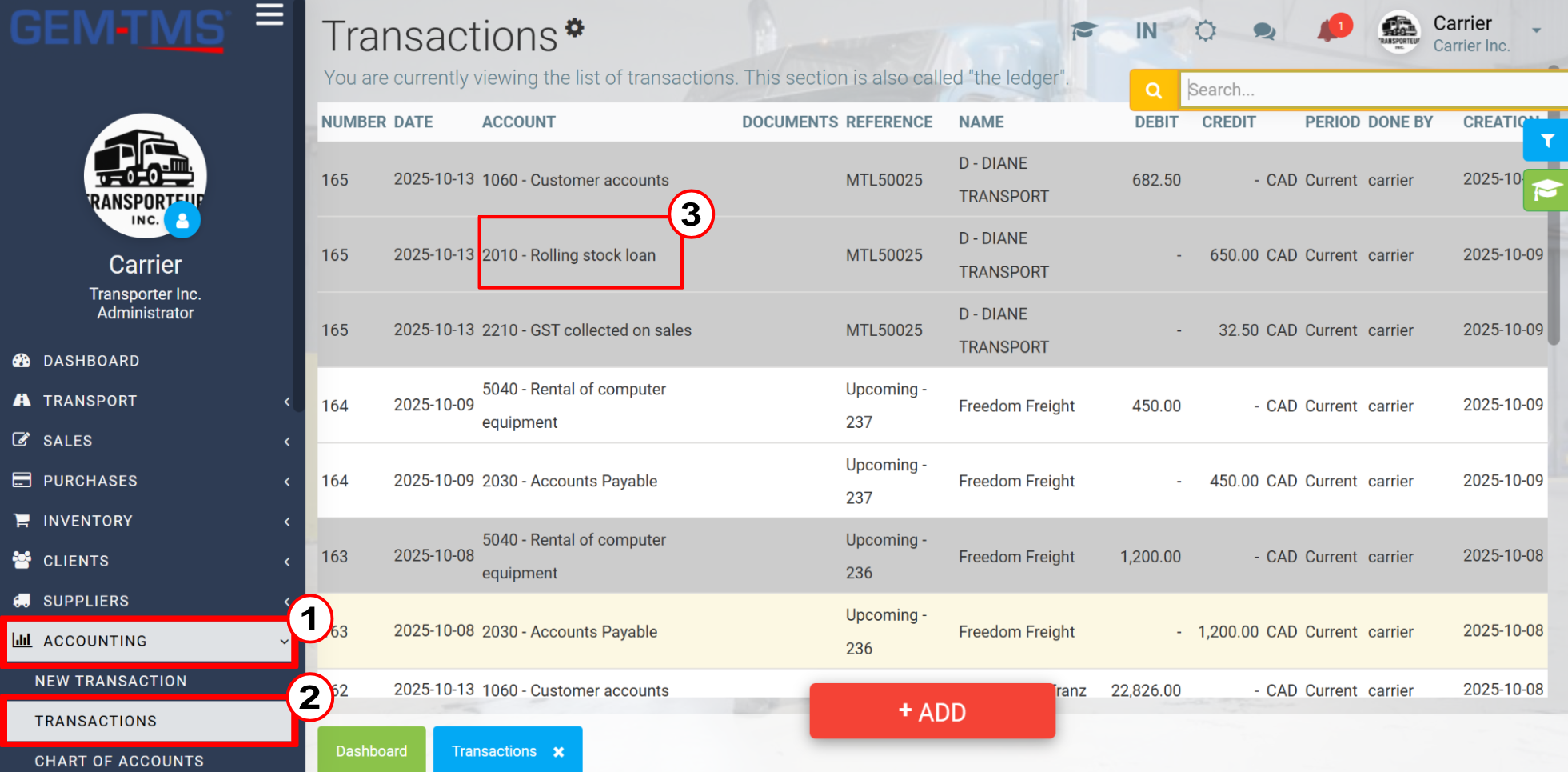Viewport: 1568px width, 772px height.
Task: Click the settings gear beside Transactions title
Action: click(x=574, y=28)
